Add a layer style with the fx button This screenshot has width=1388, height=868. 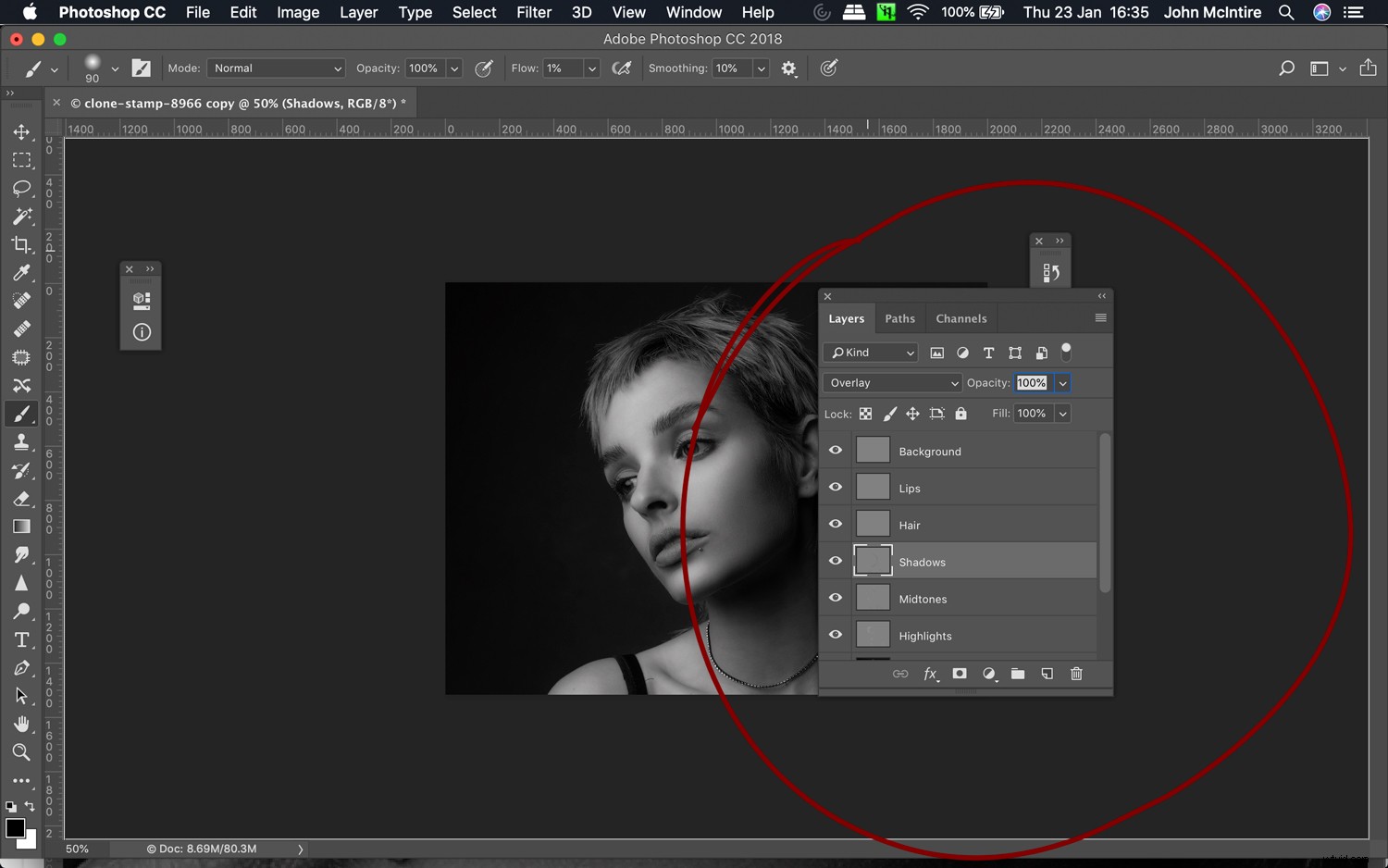click(x=931, y=674)
